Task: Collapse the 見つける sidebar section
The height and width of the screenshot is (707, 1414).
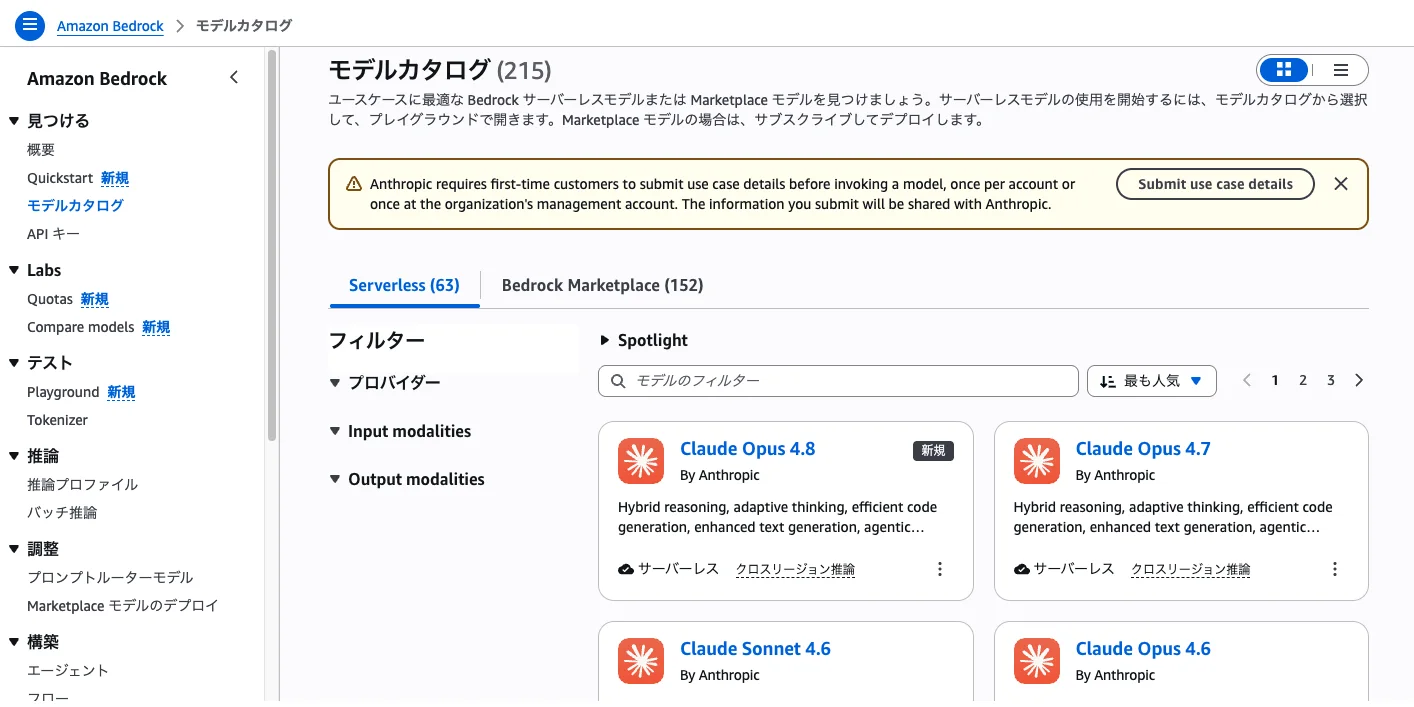Action: [x=14, y=121]
